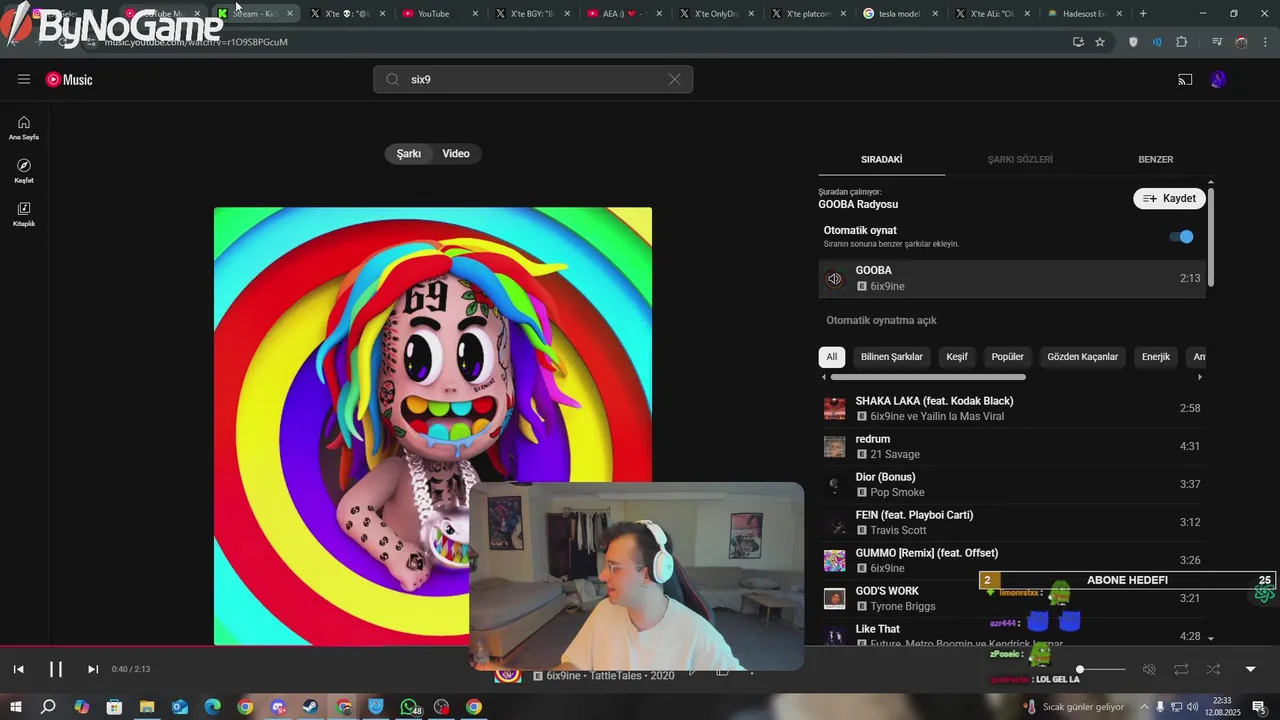Show hidden system tray icons
The height and width of the screenshot is (720, 1280).
1144,707
